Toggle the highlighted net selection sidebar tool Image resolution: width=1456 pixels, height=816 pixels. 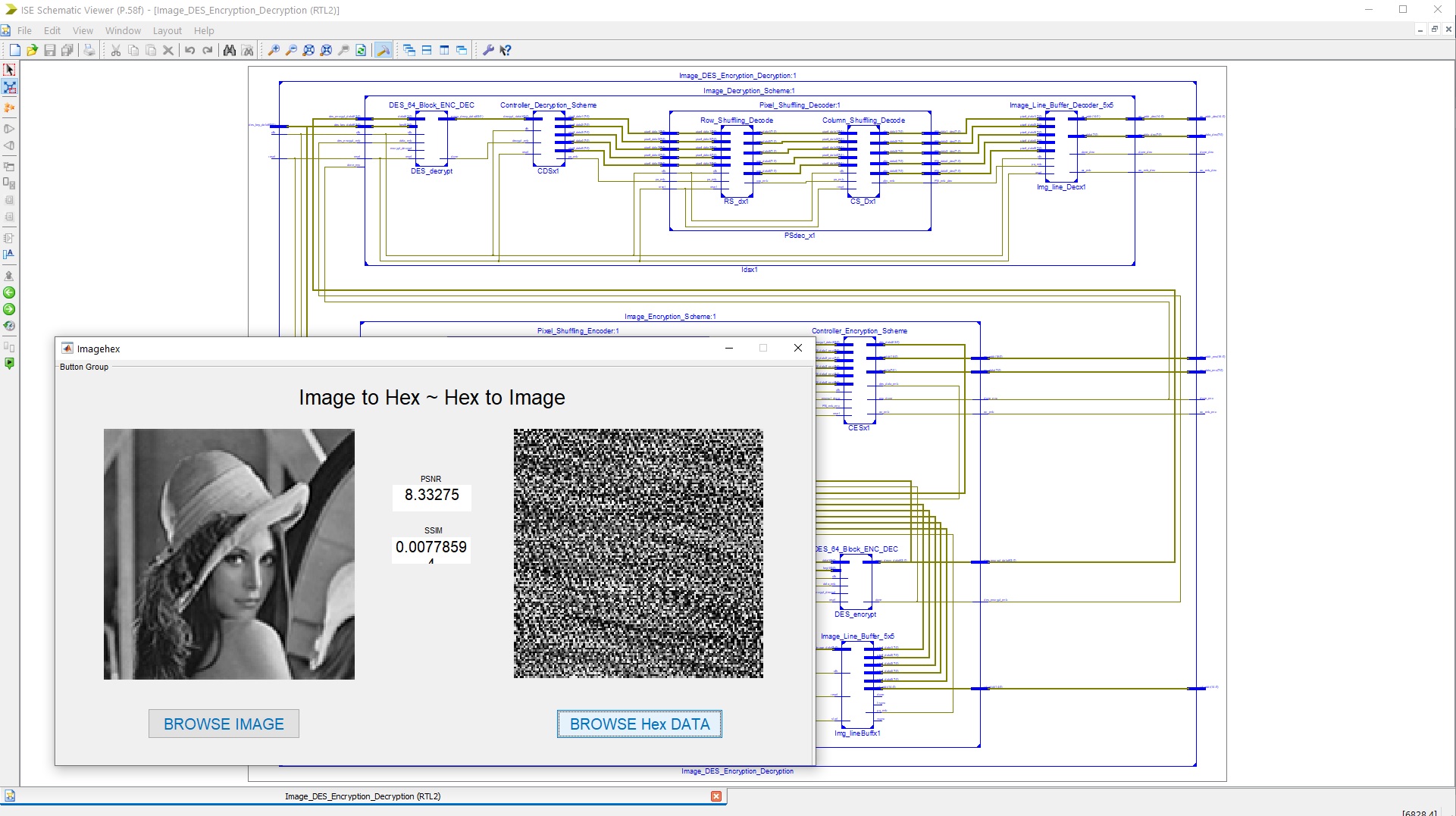(9, 88)
